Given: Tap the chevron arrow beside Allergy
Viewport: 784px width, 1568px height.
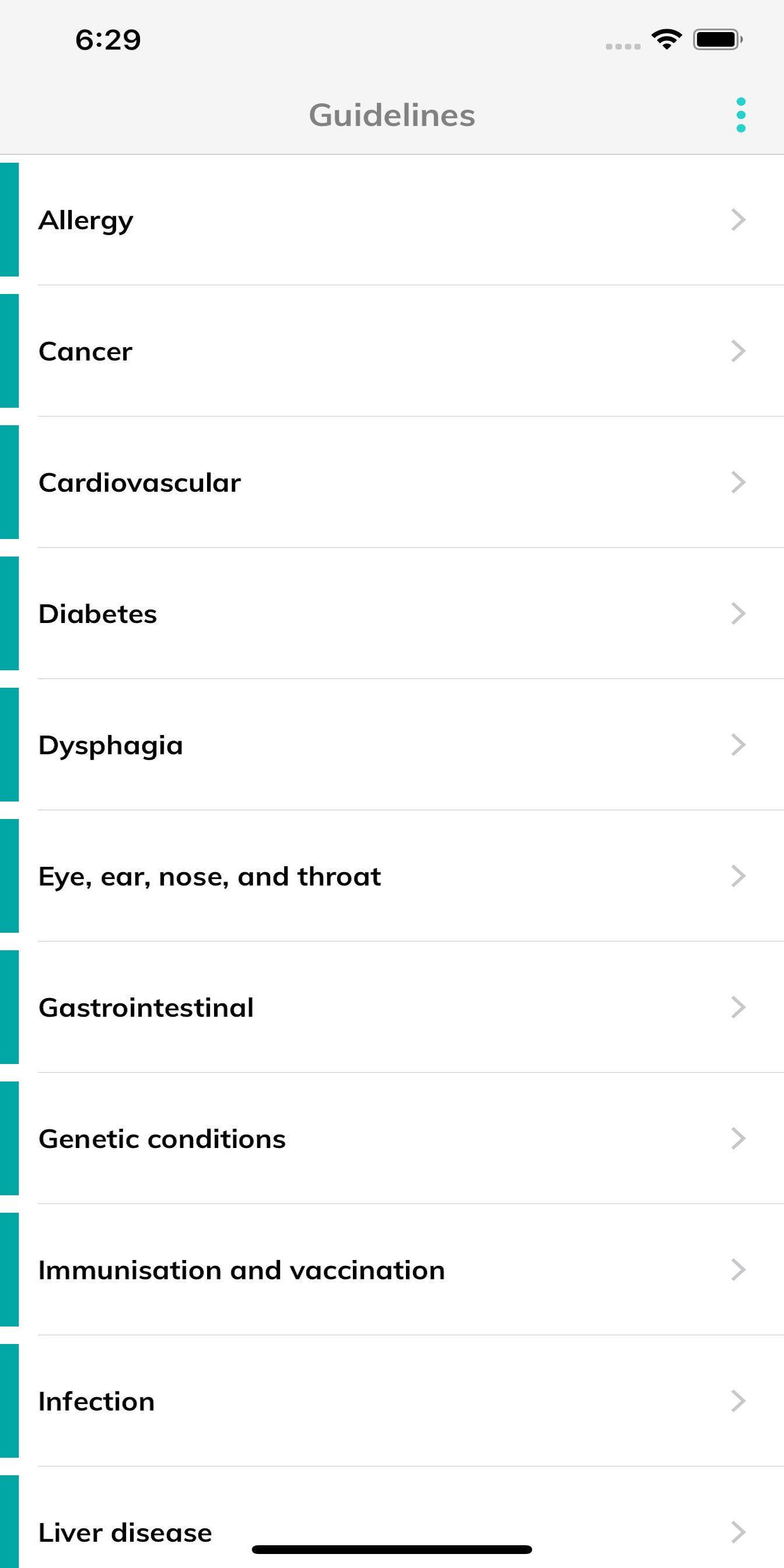Looking at the screenshot, I should [738, 220].
